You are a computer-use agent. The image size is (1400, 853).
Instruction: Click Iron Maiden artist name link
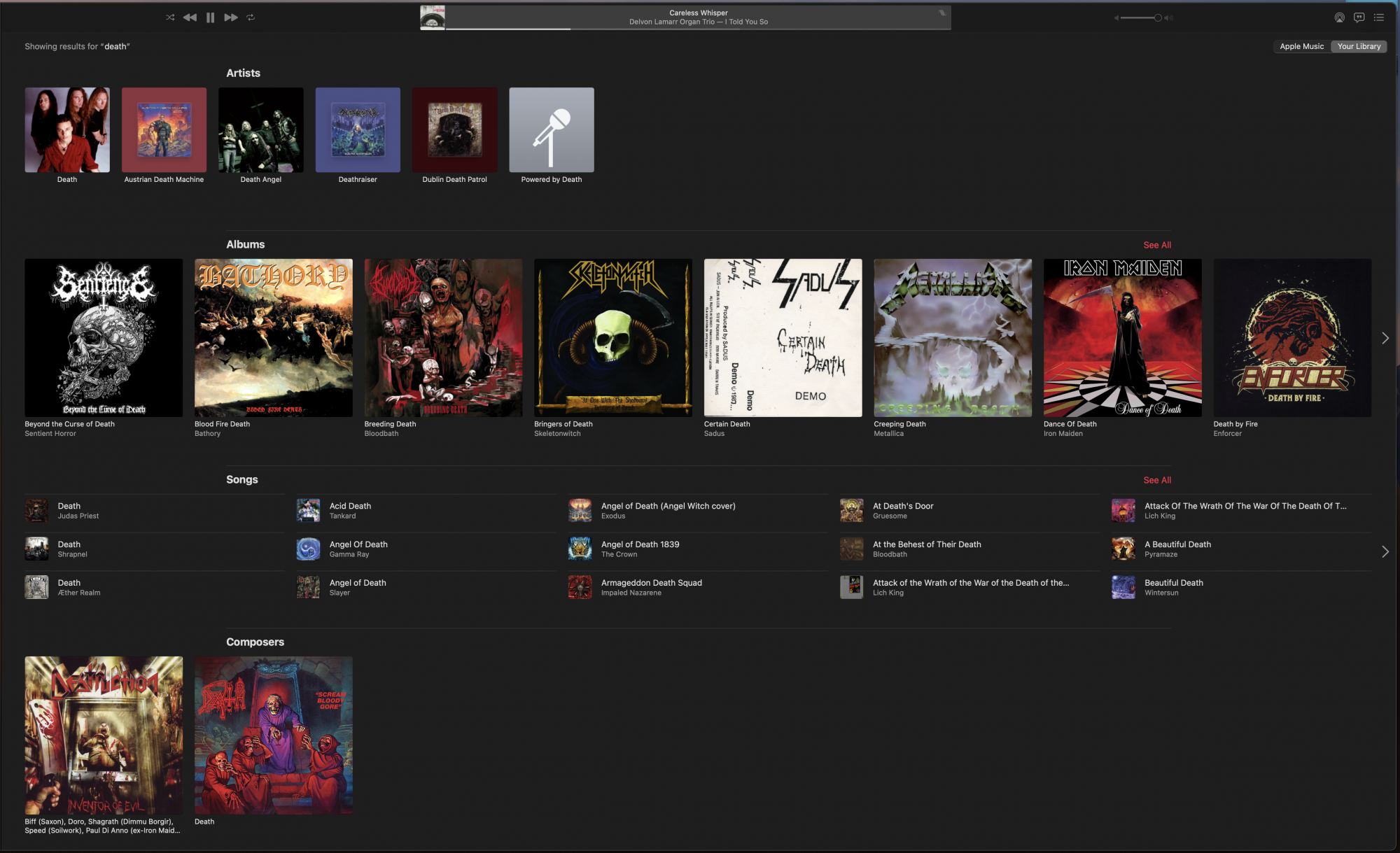pyautogui.click(x=1063, y=434)
